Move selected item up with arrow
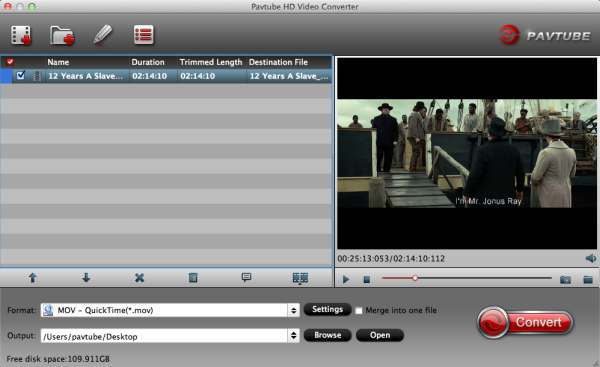Image resolution: width=600 pixels, height=367 pixels. (x=33, y=278)
